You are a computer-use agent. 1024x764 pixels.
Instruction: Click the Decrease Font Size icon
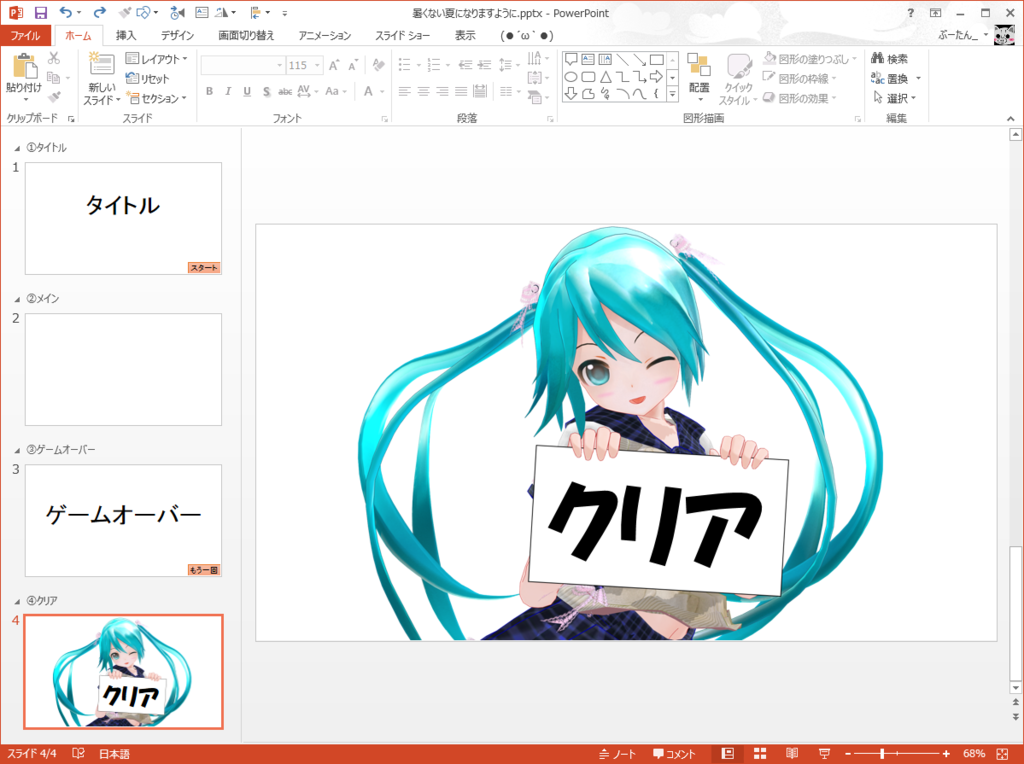(x=353, y=65)
